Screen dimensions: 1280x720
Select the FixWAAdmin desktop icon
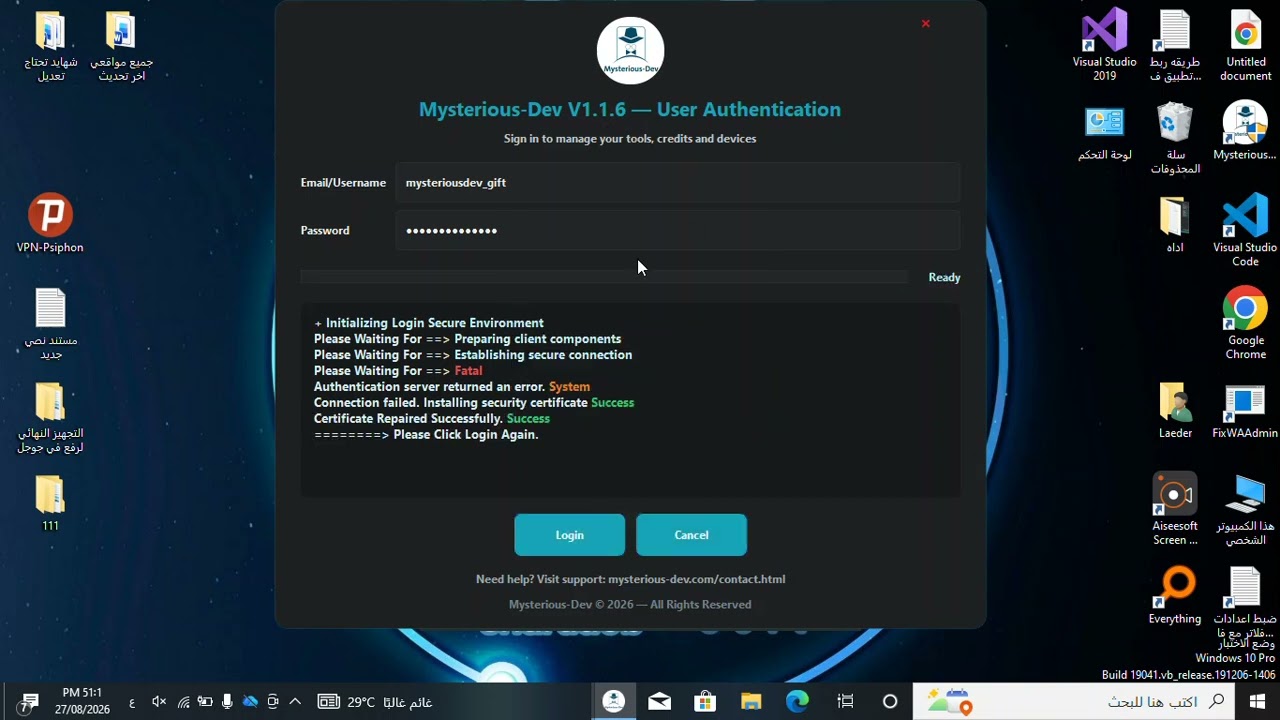pyautogui.click(x=1245, y=410)
